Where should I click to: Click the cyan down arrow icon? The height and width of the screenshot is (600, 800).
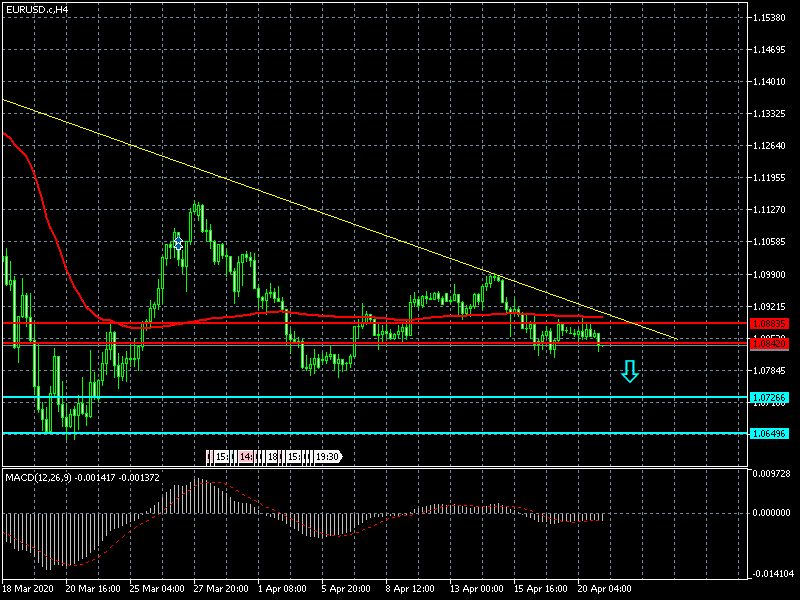[629, 372]
